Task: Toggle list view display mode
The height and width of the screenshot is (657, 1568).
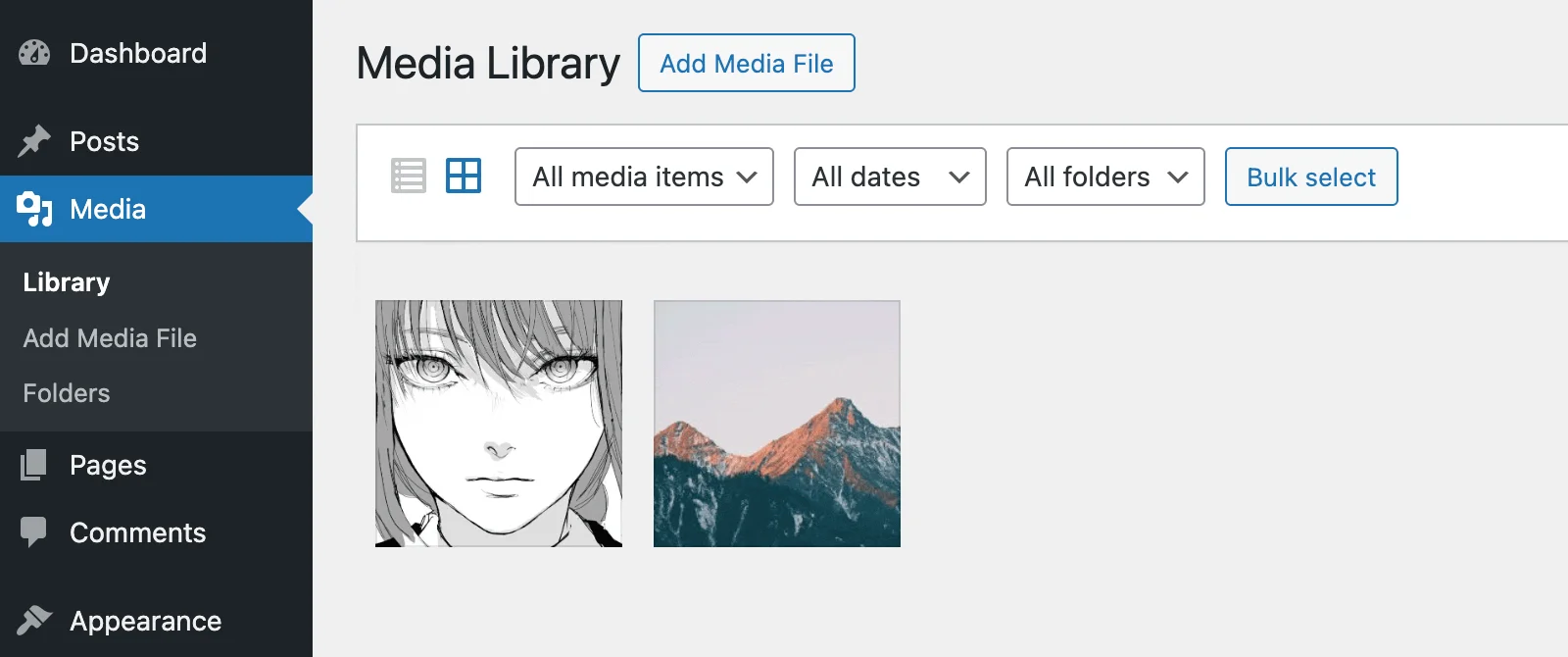Action: [x=409, y=177]
